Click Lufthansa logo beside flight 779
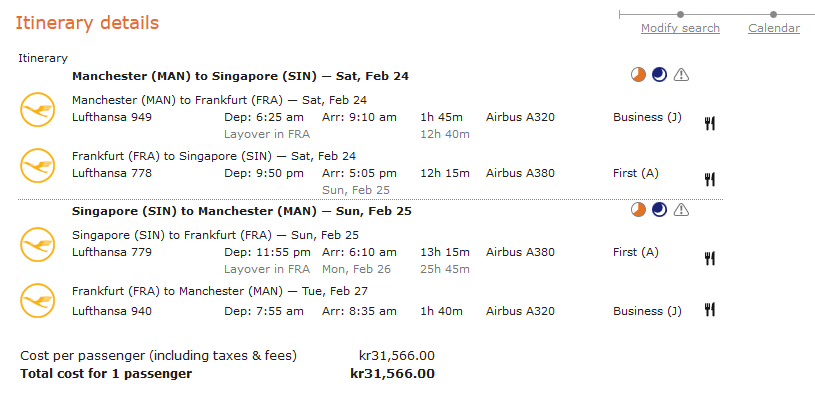Screen dimensions: 815x400 pos(38,244)
